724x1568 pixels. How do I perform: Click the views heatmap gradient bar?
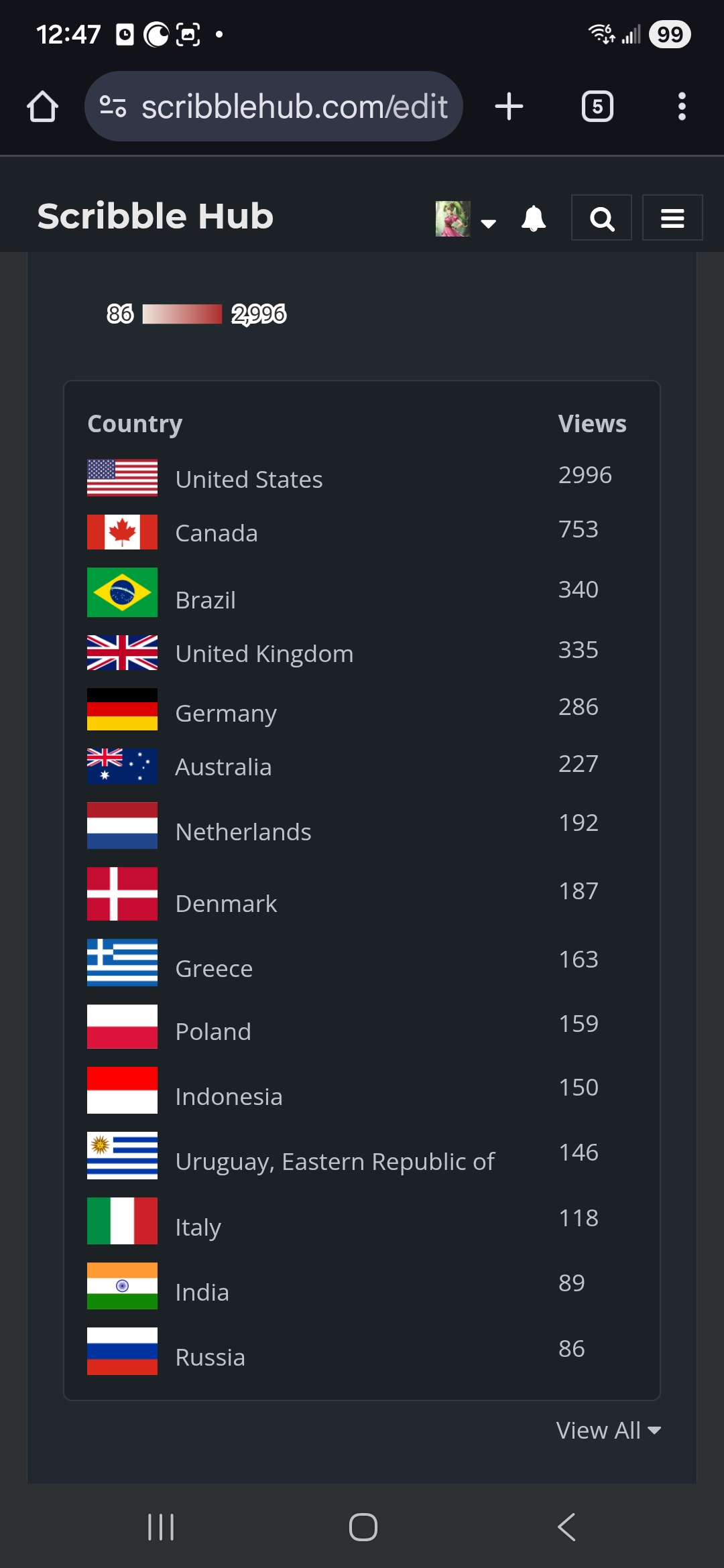click(x=181, y=314)
